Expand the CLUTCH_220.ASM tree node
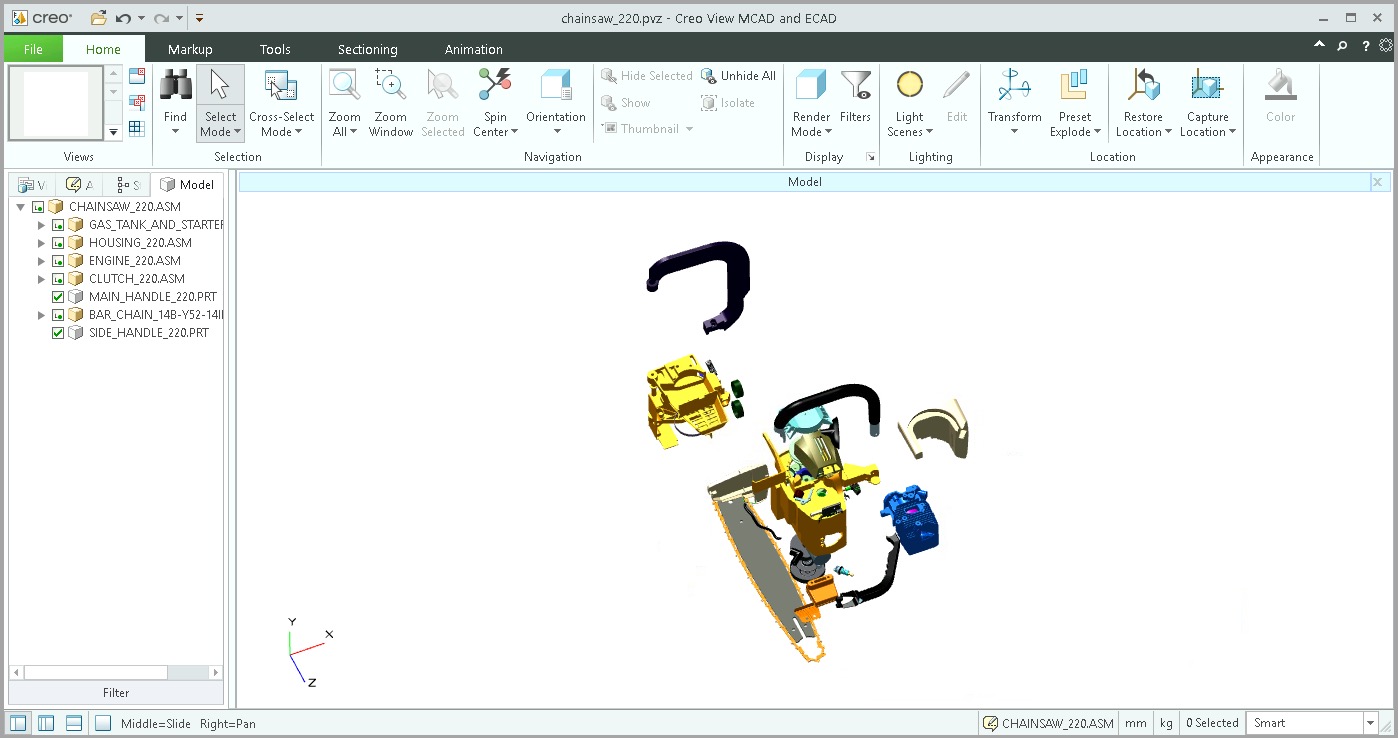Screen dimensions: 1398x738 click(41, 279)
